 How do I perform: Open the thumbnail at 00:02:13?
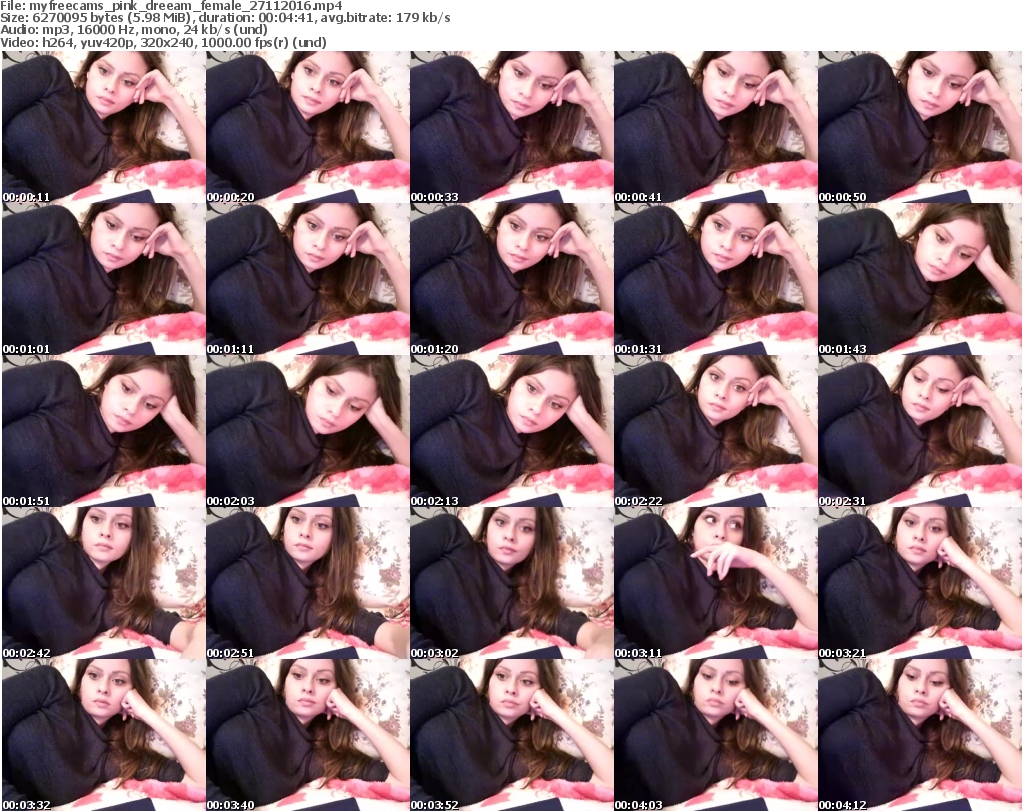[x=511, y=431]
